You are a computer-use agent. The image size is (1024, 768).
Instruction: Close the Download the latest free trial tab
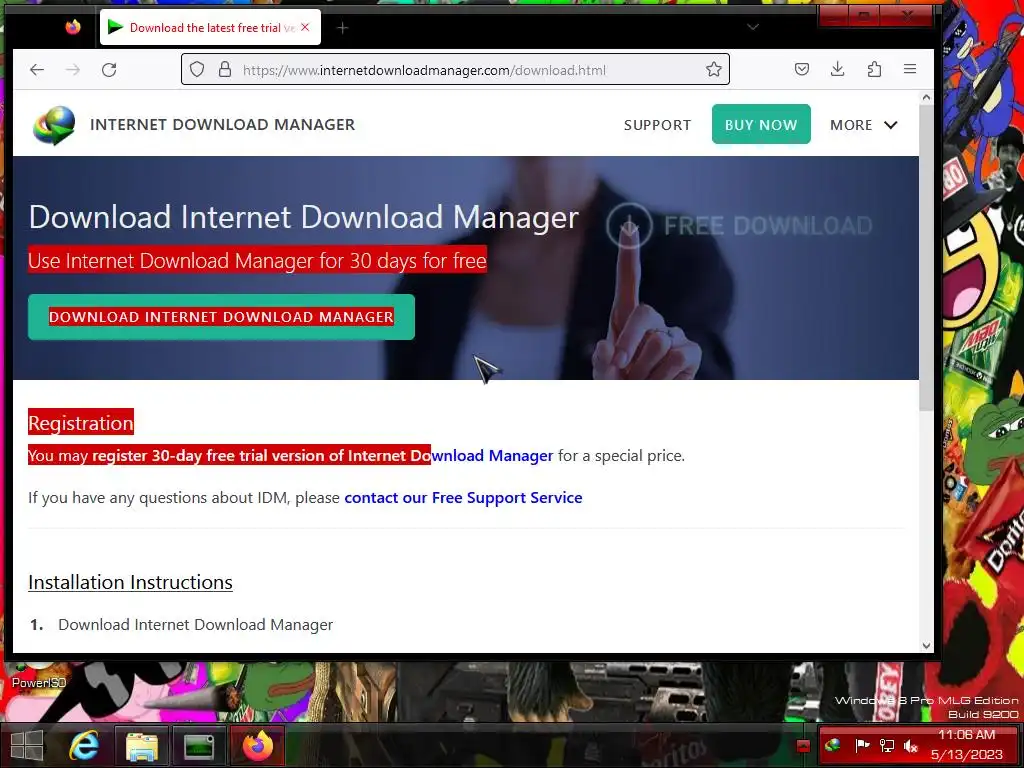click(305, 27)
